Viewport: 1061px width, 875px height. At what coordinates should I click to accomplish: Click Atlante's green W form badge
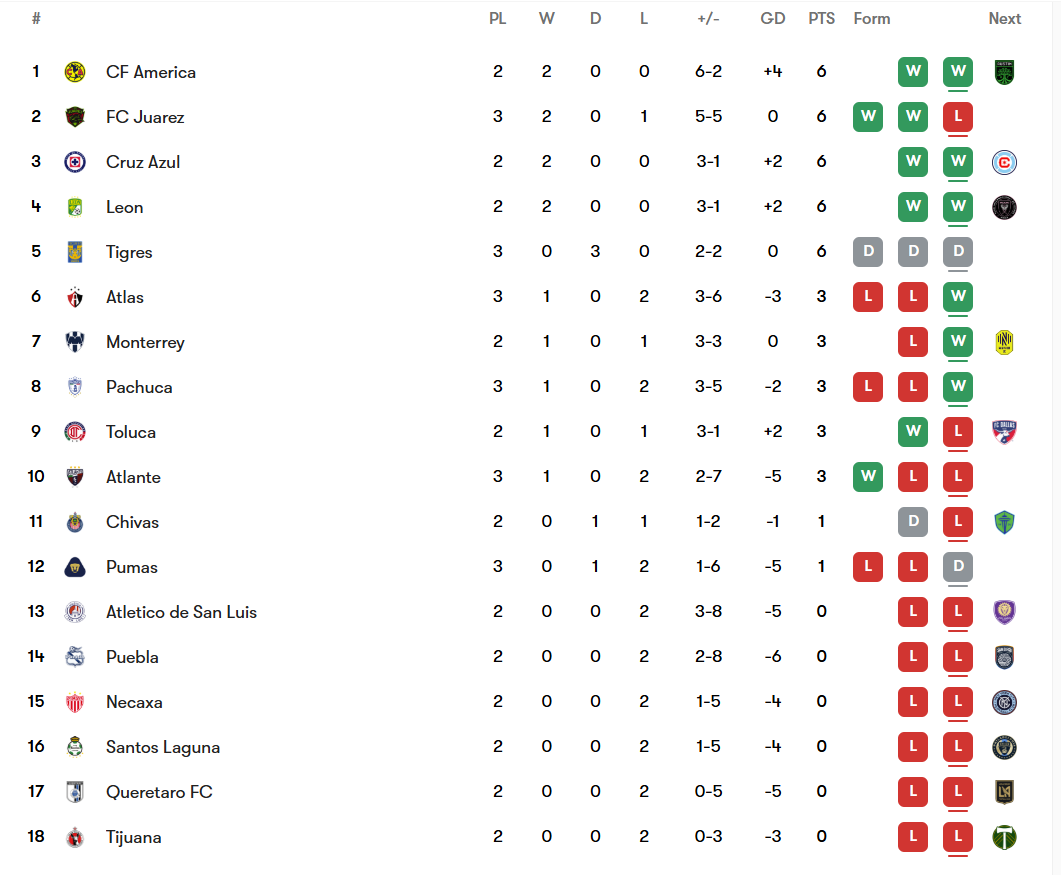click(x=868, y=476)
